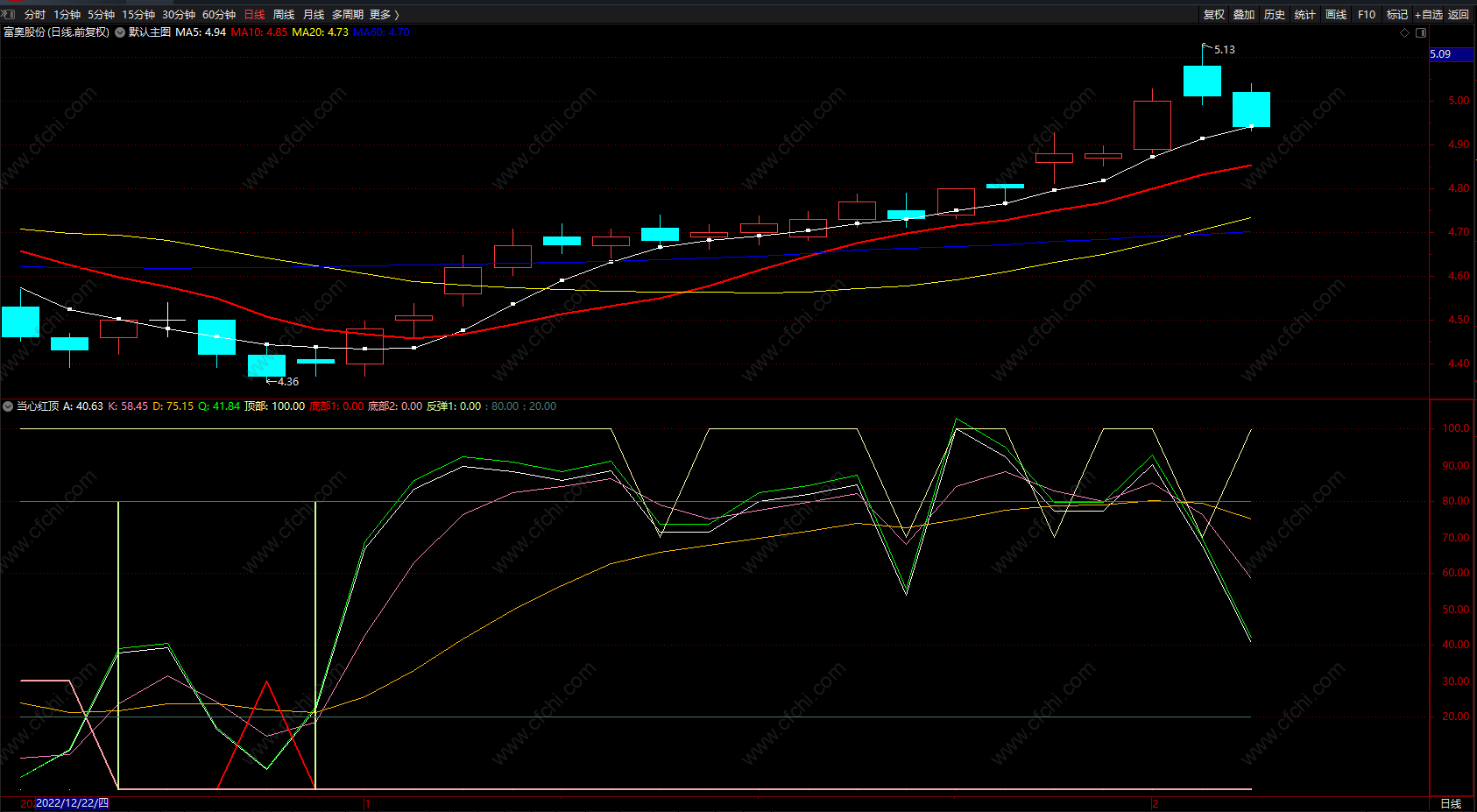1477x812 pixels.
Task: Switch to 分时 intraday chart
Action: [35, 15]
